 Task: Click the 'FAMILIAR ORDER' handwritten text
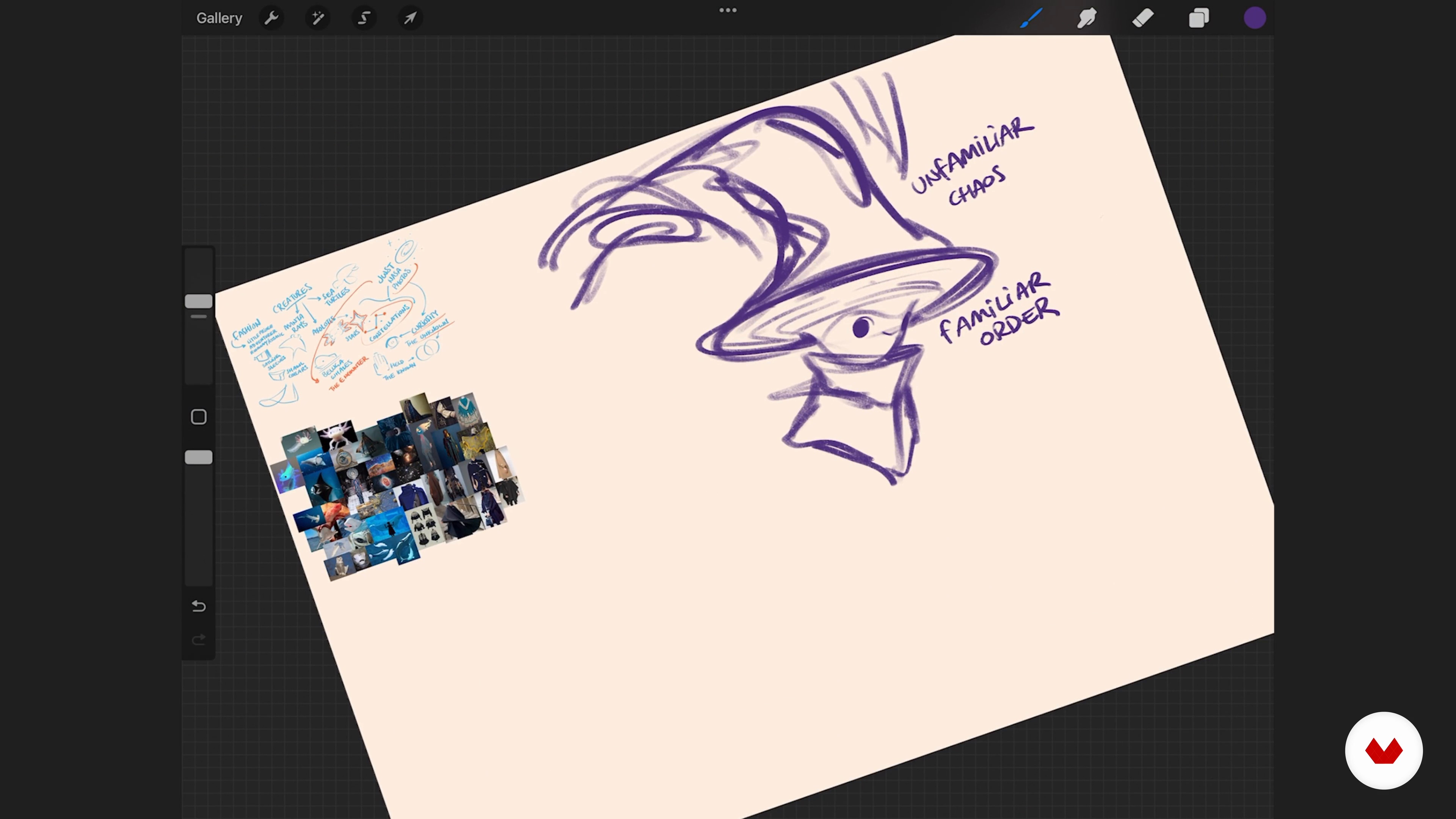tap(999, 309)
